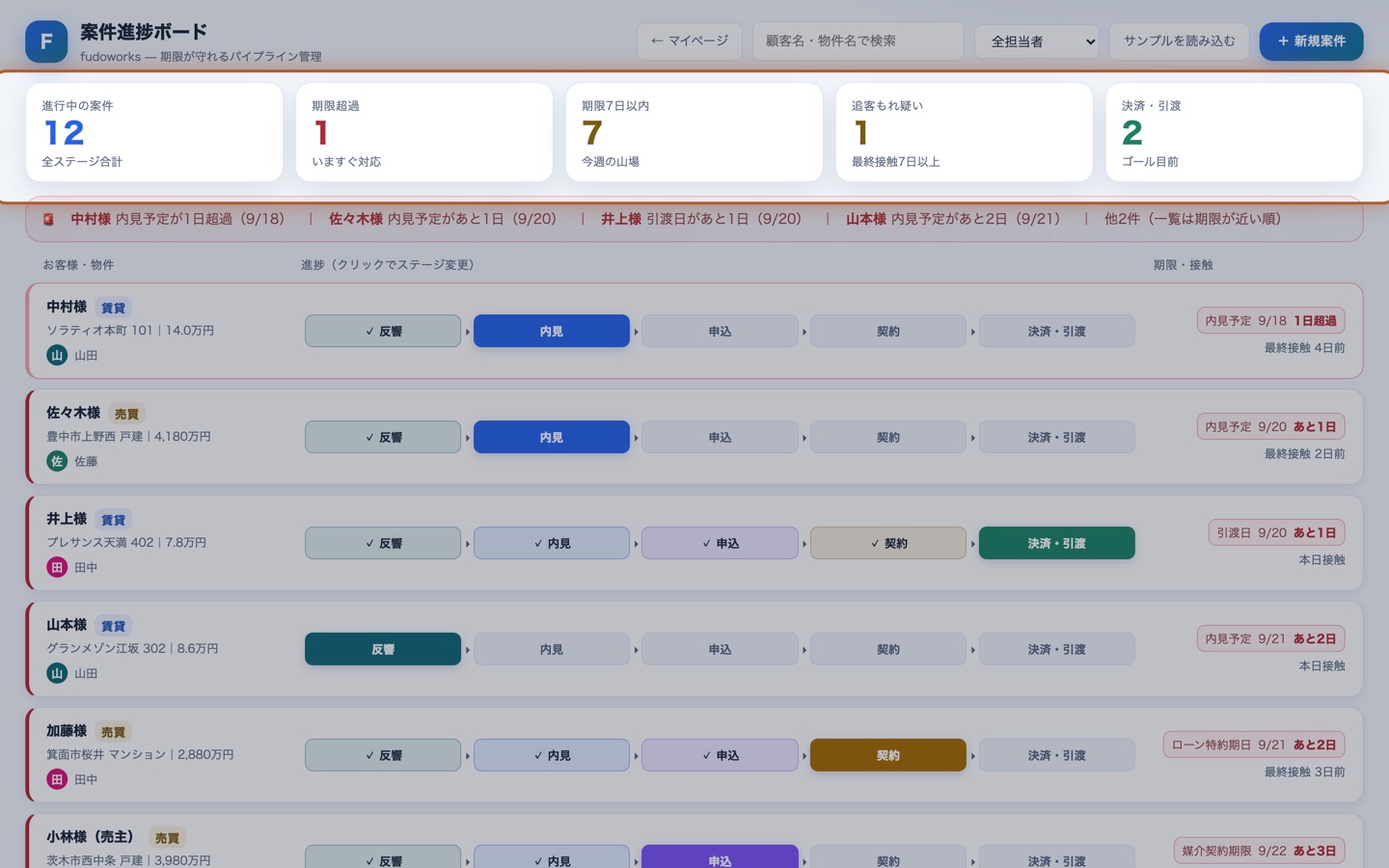Set 中村様 stage to 契約

pyautogui.click(x=888, y=331)
